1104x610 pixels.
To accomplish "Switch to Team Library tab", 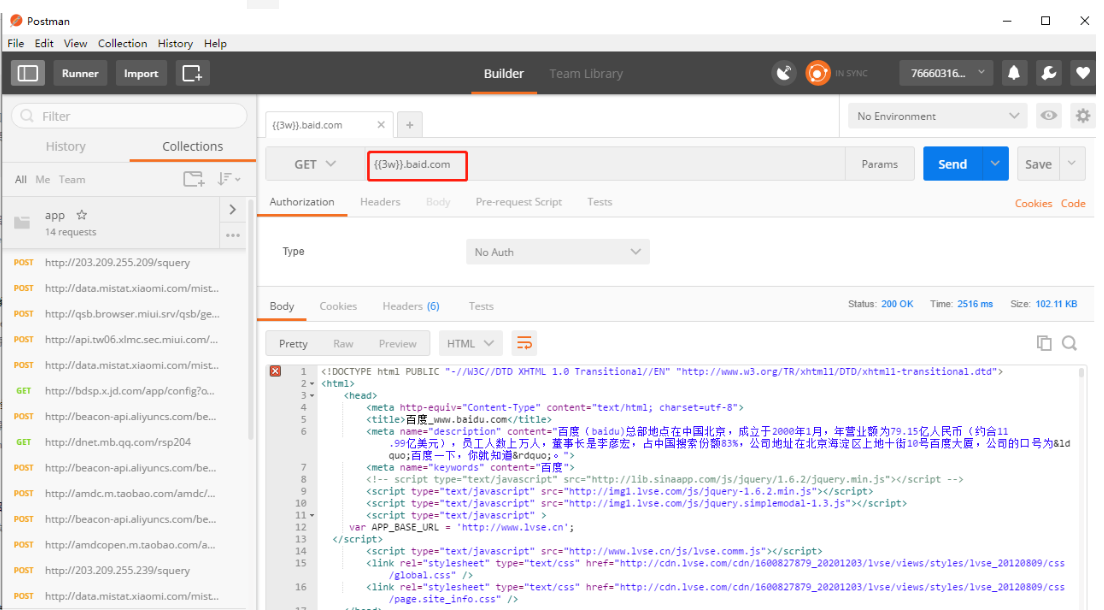I will [586, 73].
